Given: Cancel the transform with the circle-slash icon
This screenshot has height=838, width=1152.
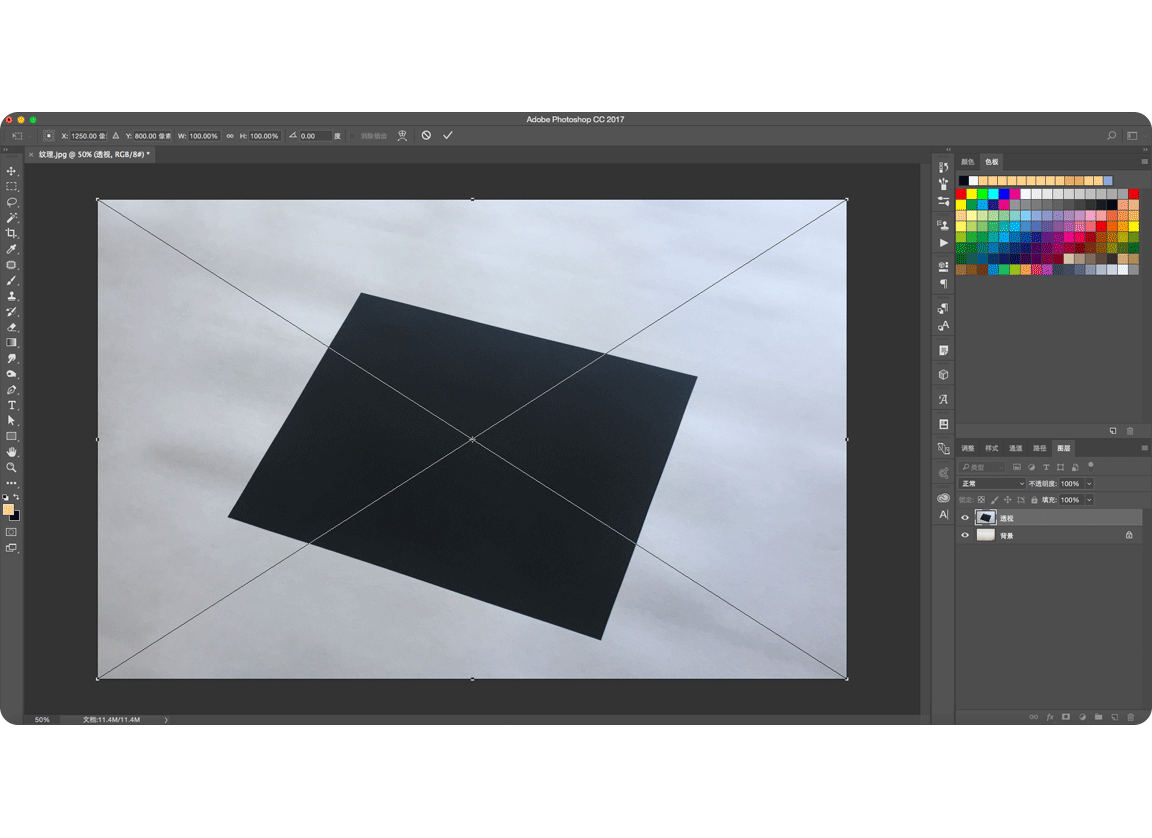Looking at the screenshot, I should [x=426, y=135].
